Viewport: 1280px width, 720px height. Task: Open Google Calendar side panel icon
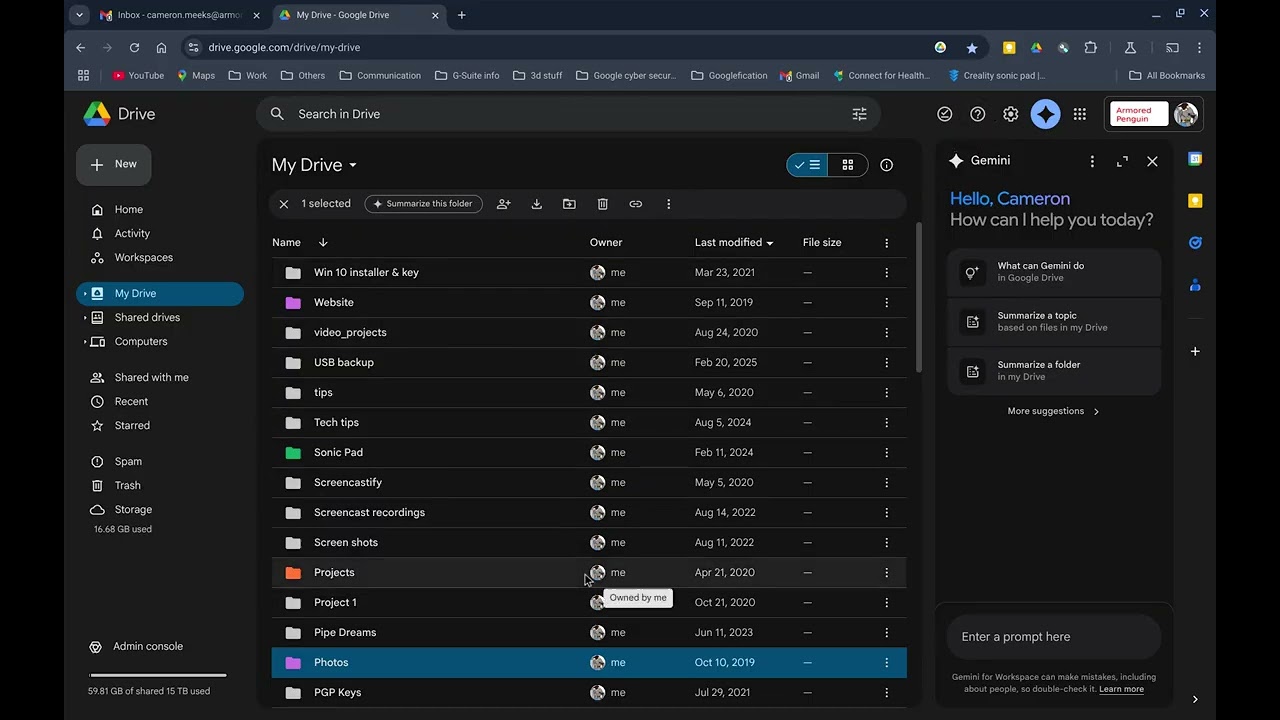coord(1195,159)
